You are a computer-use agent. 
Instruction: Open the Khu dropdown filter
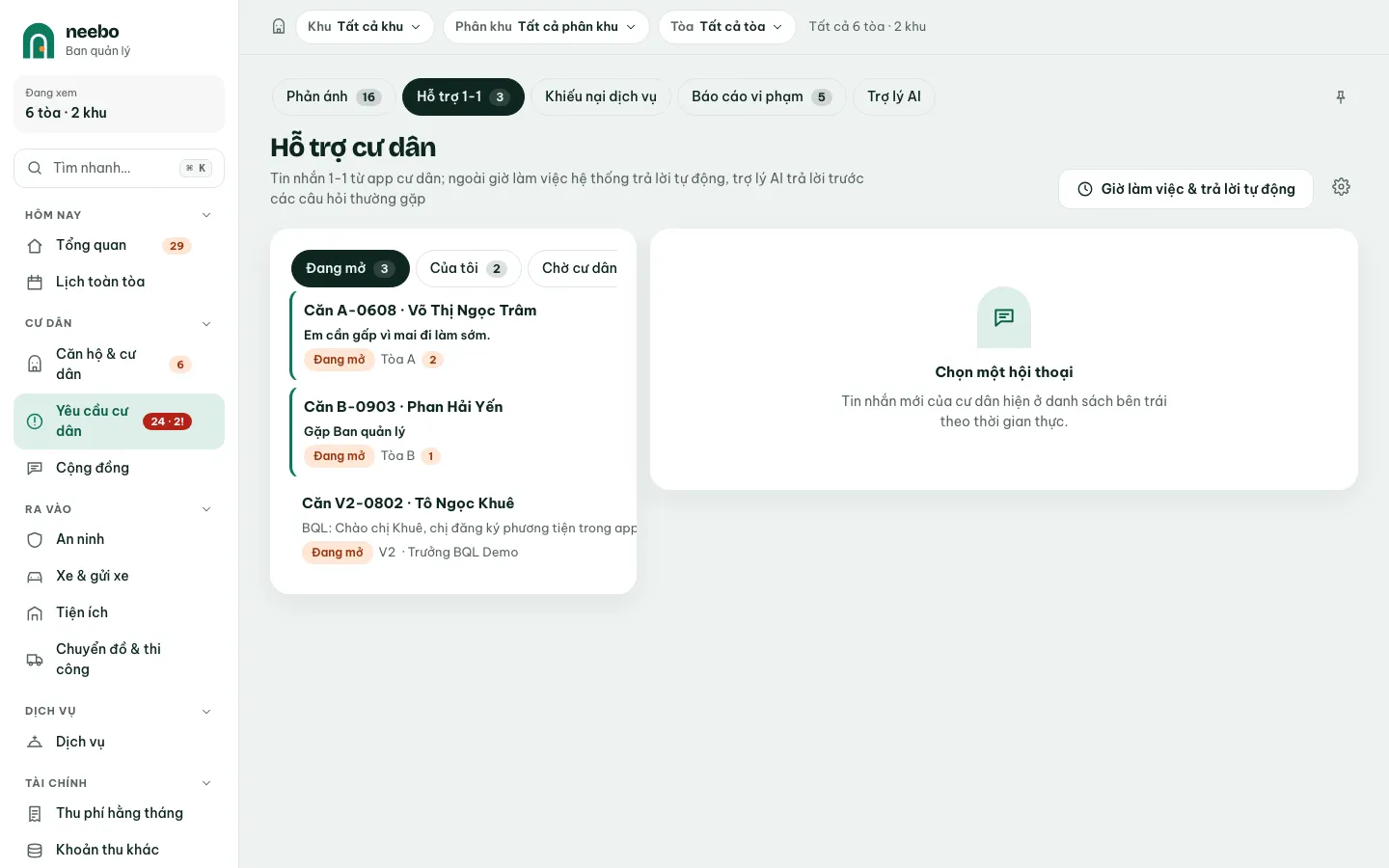coord(365,27)
